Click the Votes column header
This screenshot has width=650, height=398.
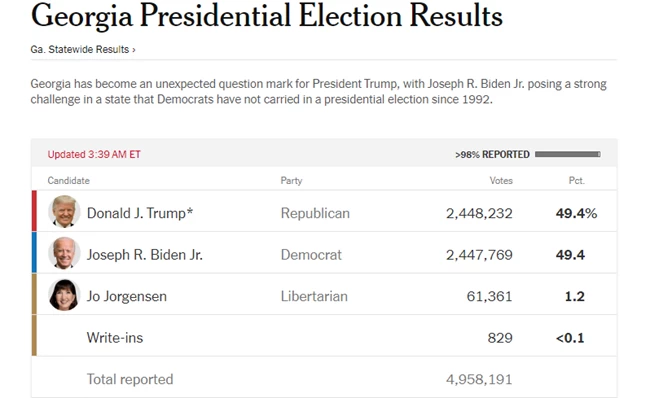pos(501,181)
